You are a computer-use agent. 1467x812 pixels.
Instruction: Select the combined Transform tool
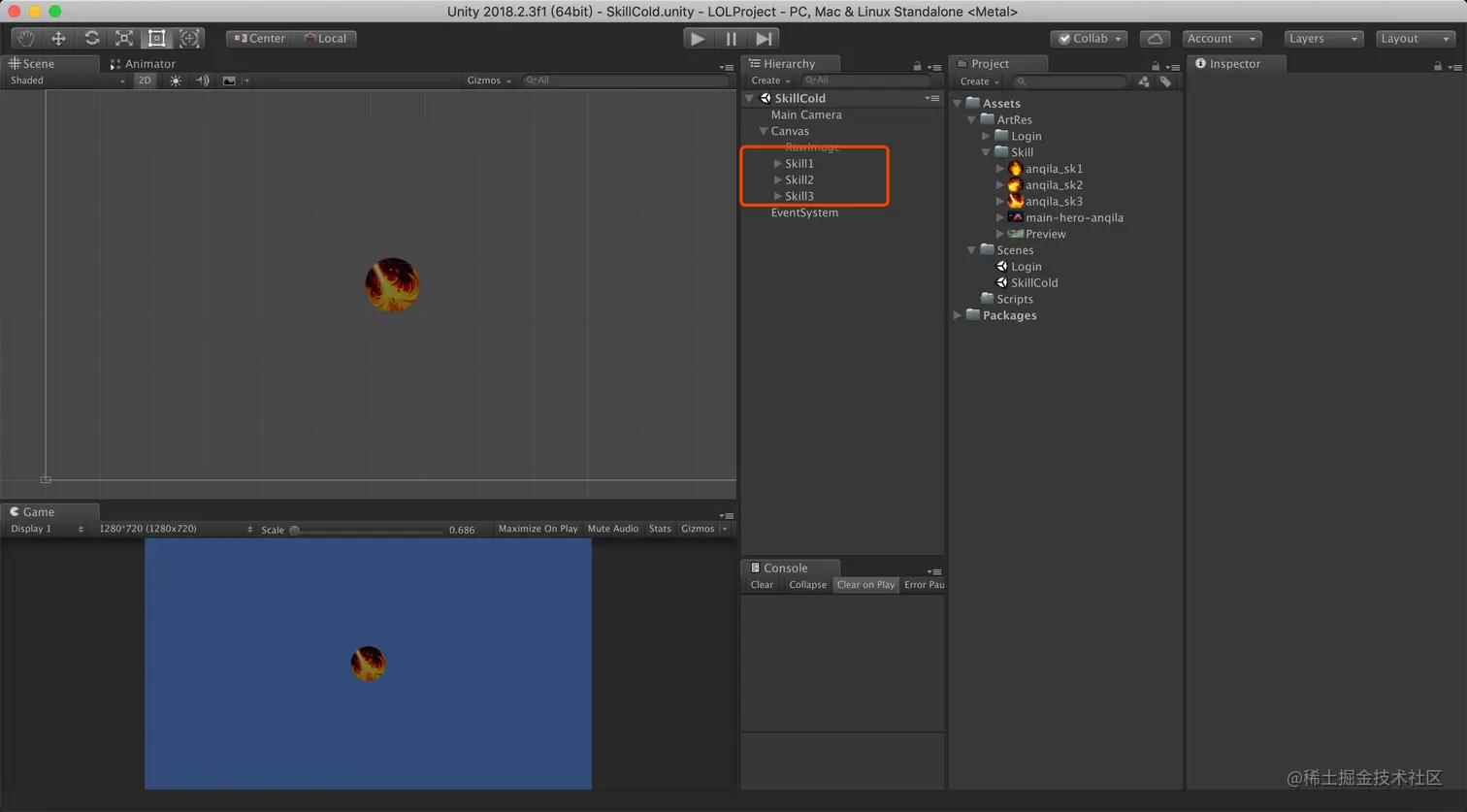click(189, 38)
